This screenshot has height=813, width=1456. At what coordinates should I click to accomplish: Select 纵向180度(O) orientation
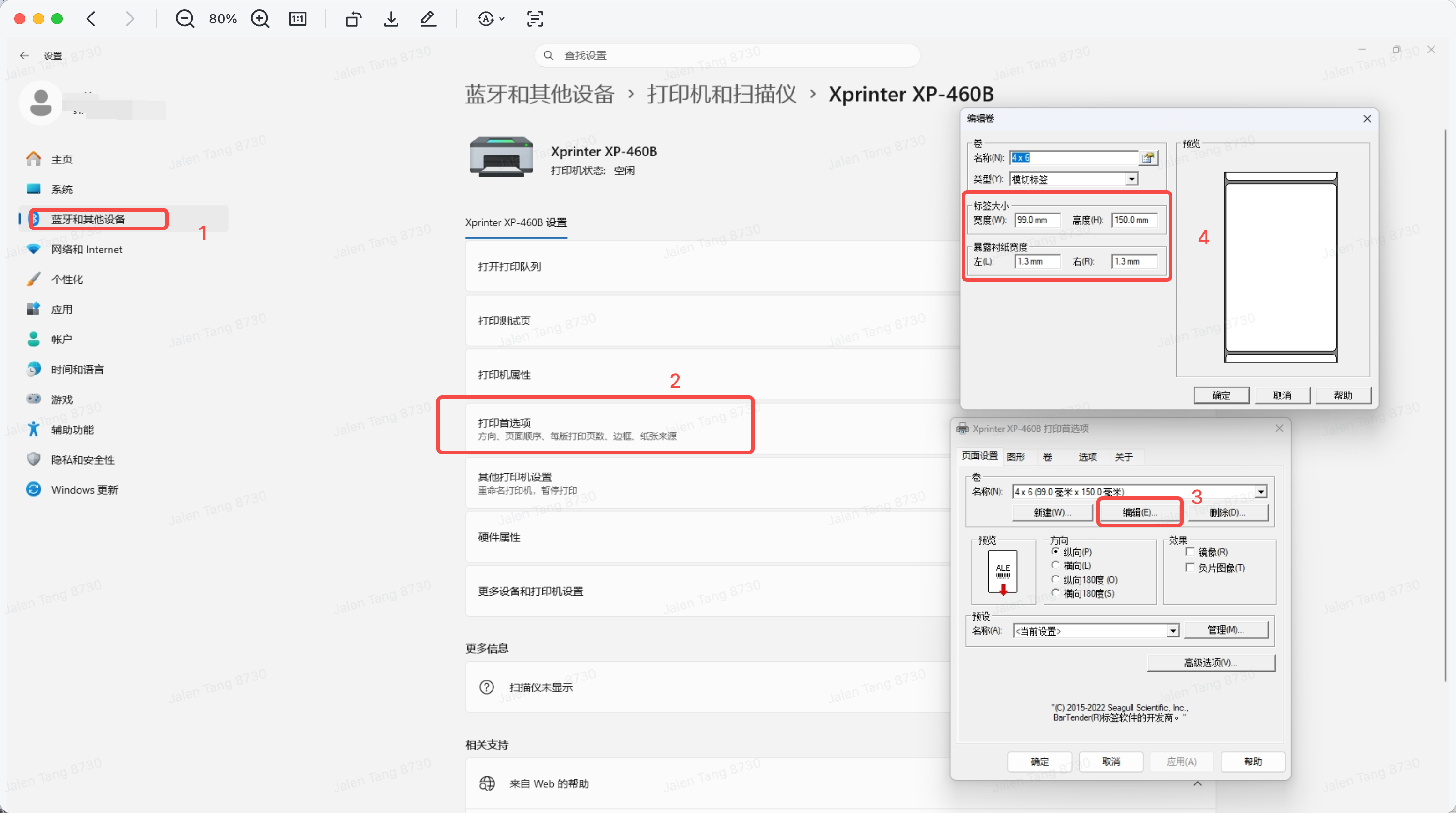[1055, 579]
